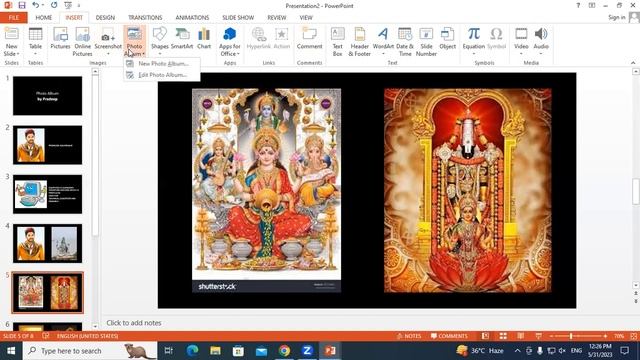This screenshot has height=360, width=640.
Task: Open Screenshot dropdown arrow
Action: 108,54
